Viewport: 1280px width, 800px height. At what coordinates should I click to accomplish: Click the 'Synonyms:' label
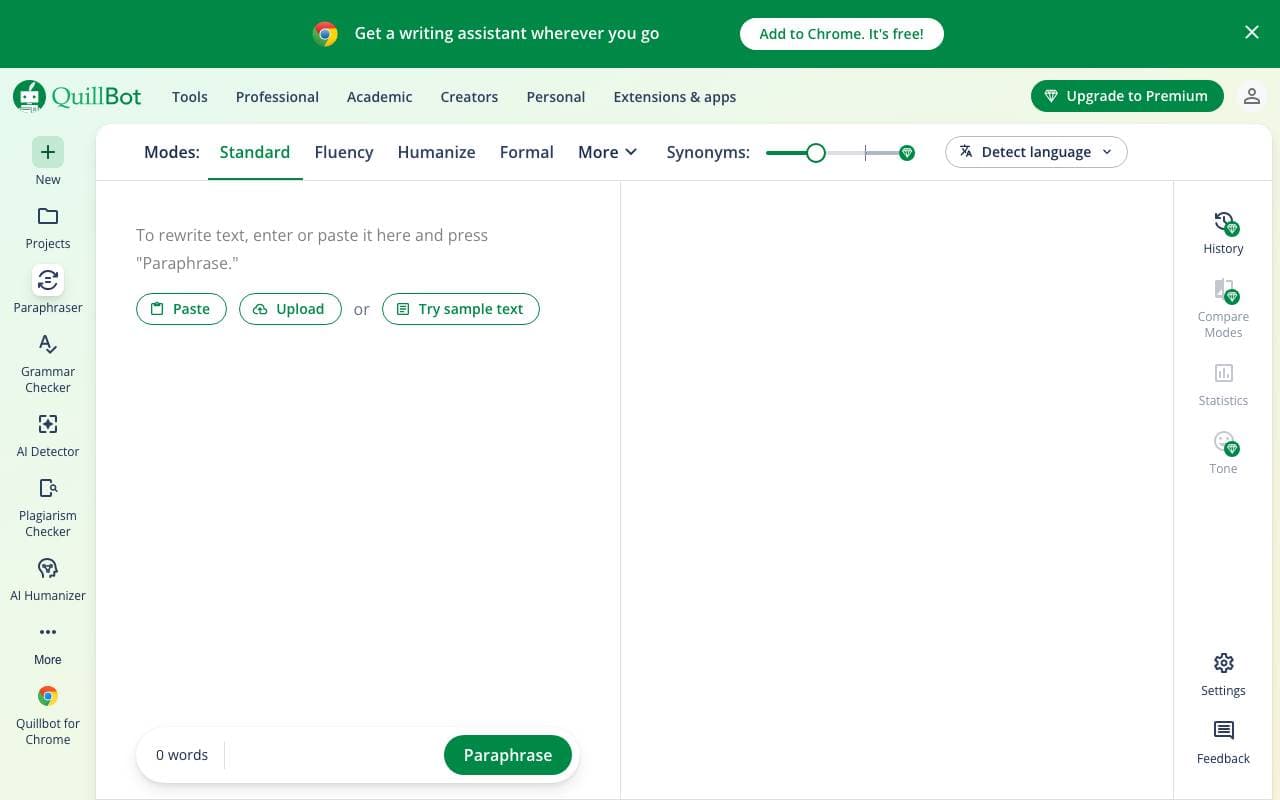point(708,152)
